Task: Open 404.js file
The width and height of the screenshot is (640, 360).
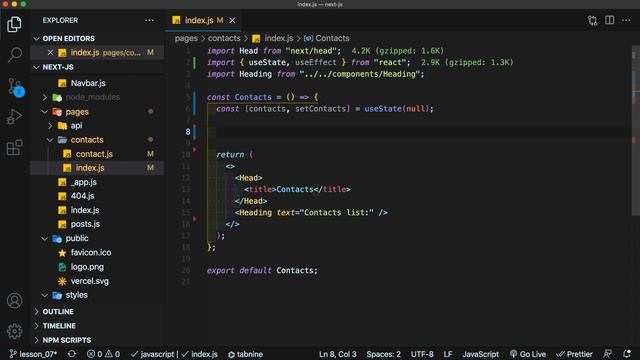Action: click(x=82, y=196)
